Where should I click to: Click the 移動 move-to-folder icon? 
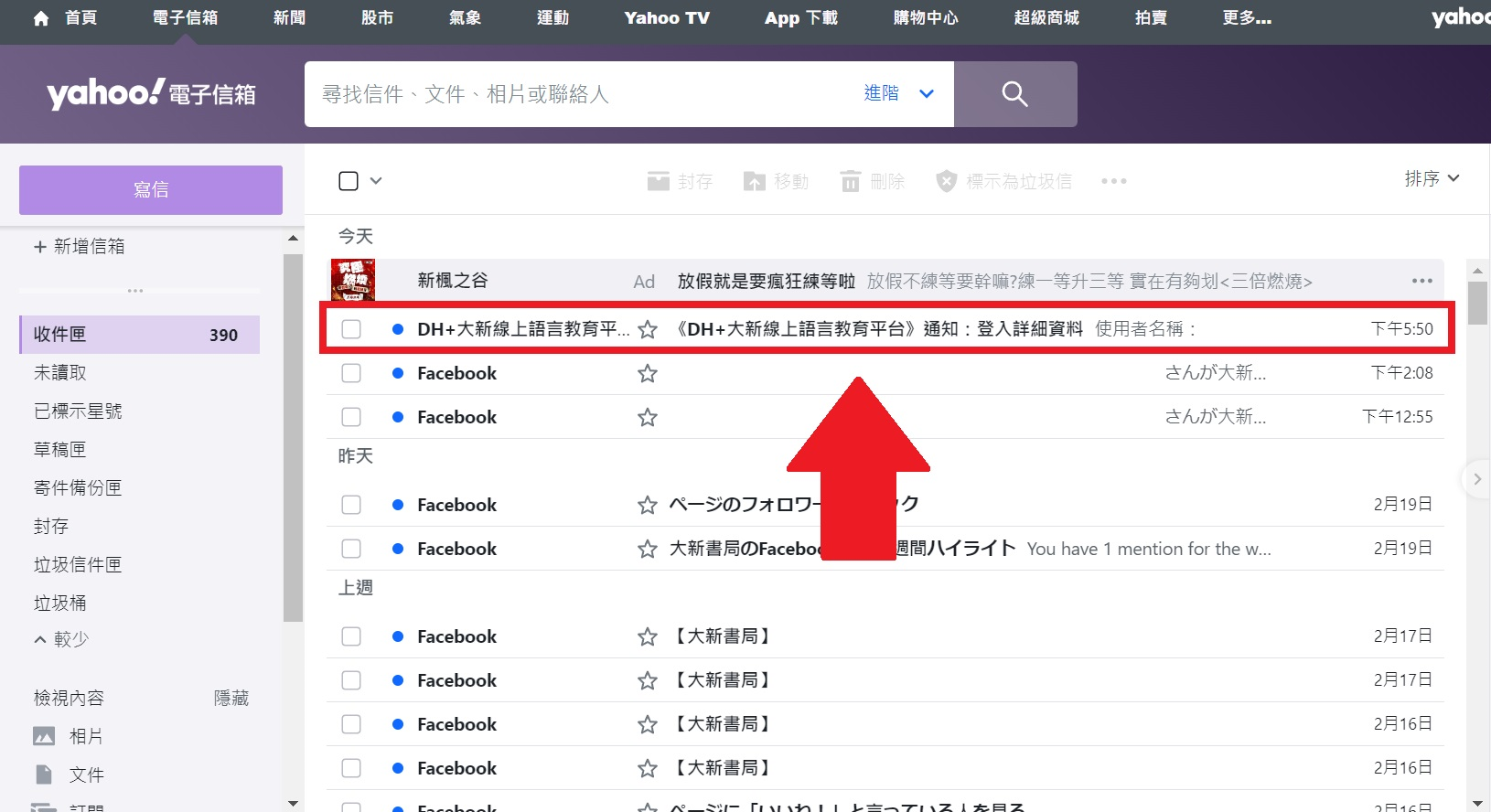(754, 181)
